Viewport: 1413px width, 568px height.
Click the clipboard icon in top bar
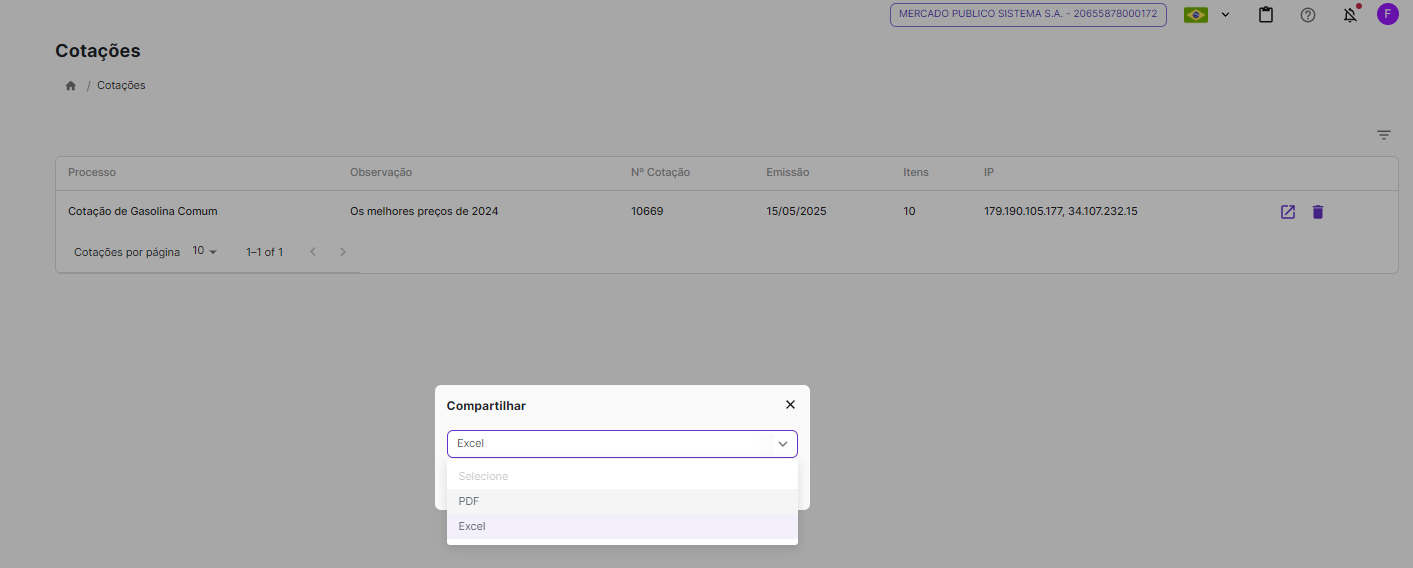[1266, 15]
